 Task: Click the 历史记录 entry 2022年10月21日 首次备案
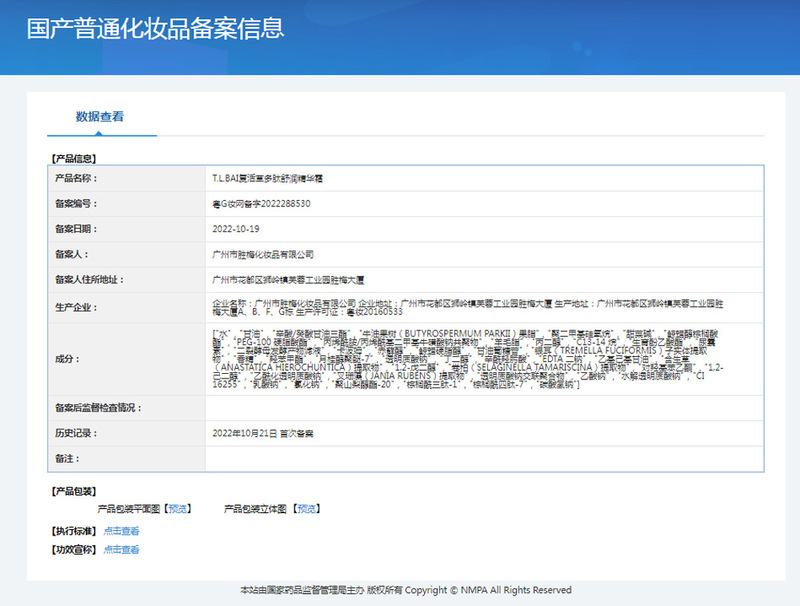tap(263, 434)
